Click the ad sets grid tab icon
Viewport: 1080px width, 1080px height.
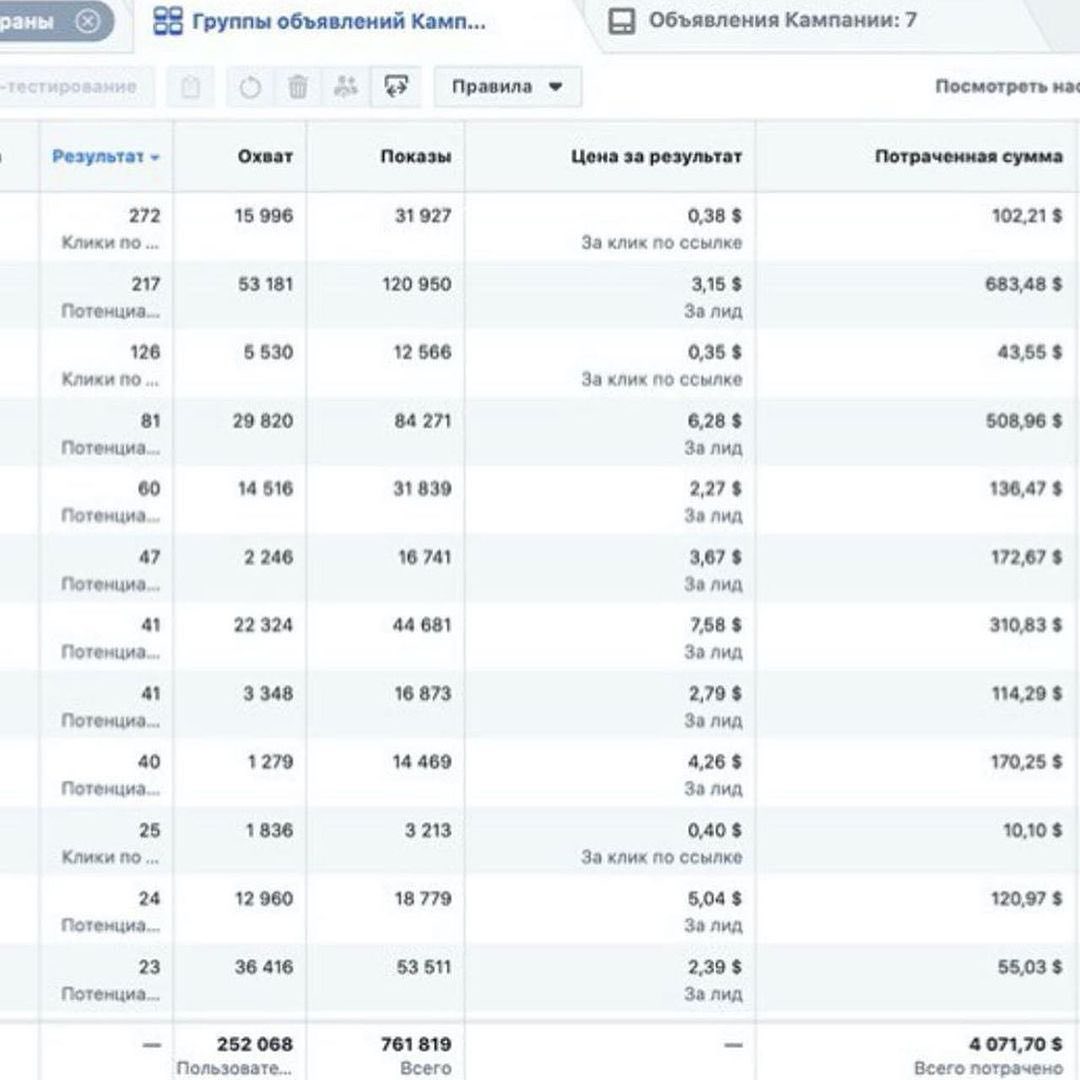pos(167,21)
